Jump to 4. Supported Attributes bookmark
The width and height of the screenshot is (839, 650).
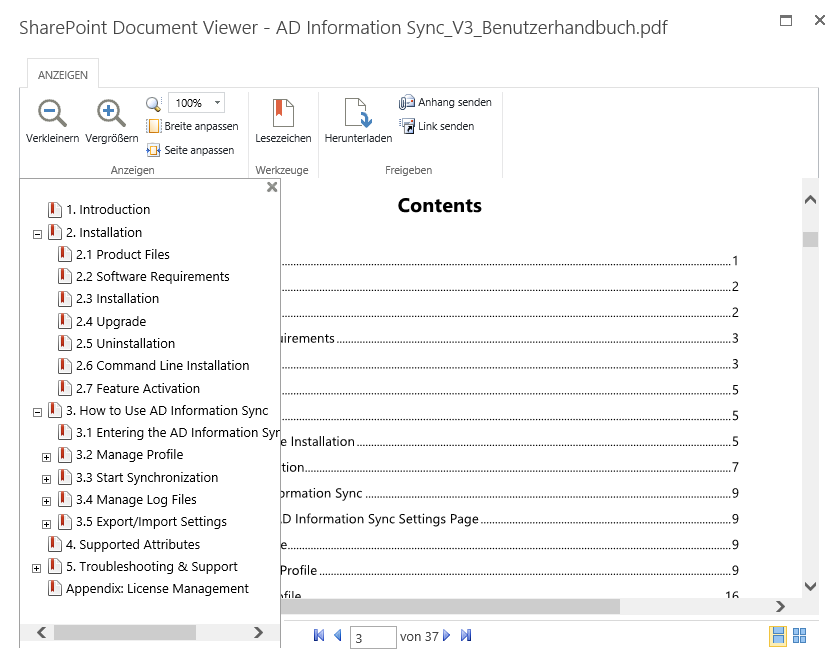[x=133, y=545]
